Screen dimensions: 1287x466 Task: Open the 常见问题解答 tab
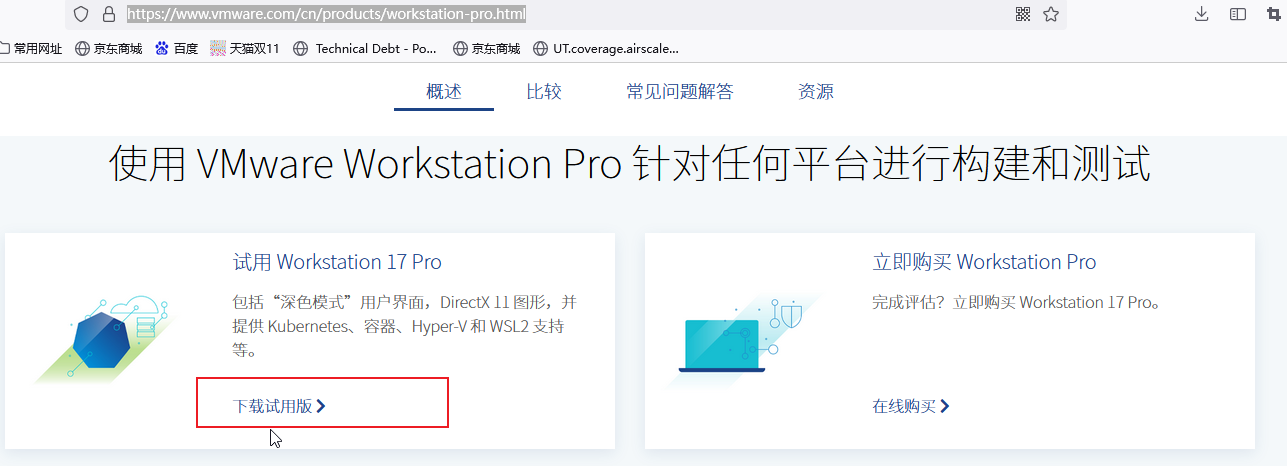(680, 92)
